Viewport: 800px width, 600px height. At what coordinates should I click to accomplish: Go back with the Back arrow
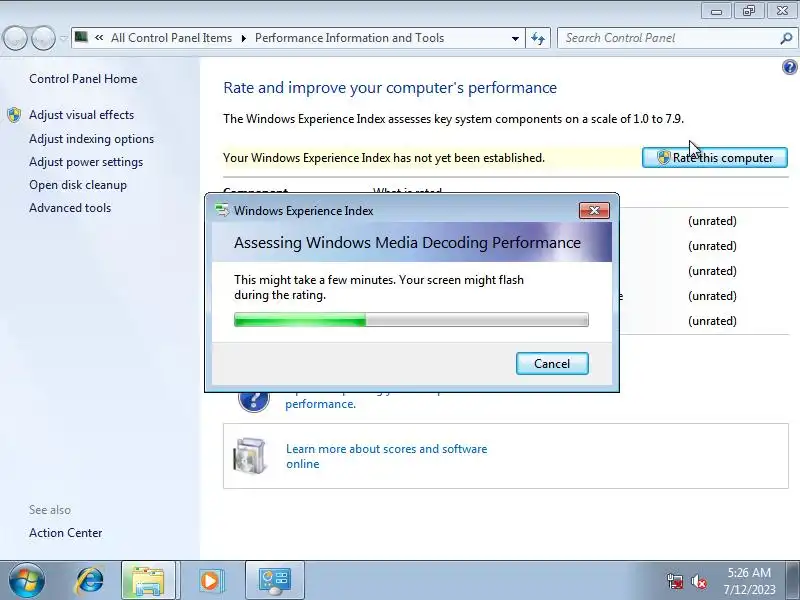pyautogui.click(x=15, y=38)
